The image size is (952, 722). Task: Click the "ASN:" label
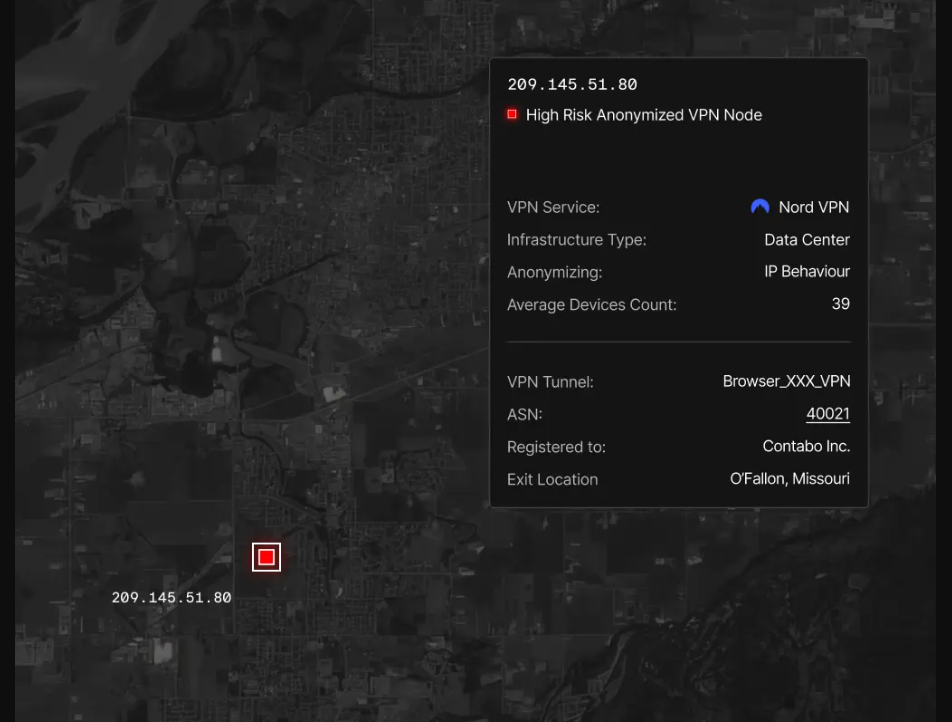(525, 414)
